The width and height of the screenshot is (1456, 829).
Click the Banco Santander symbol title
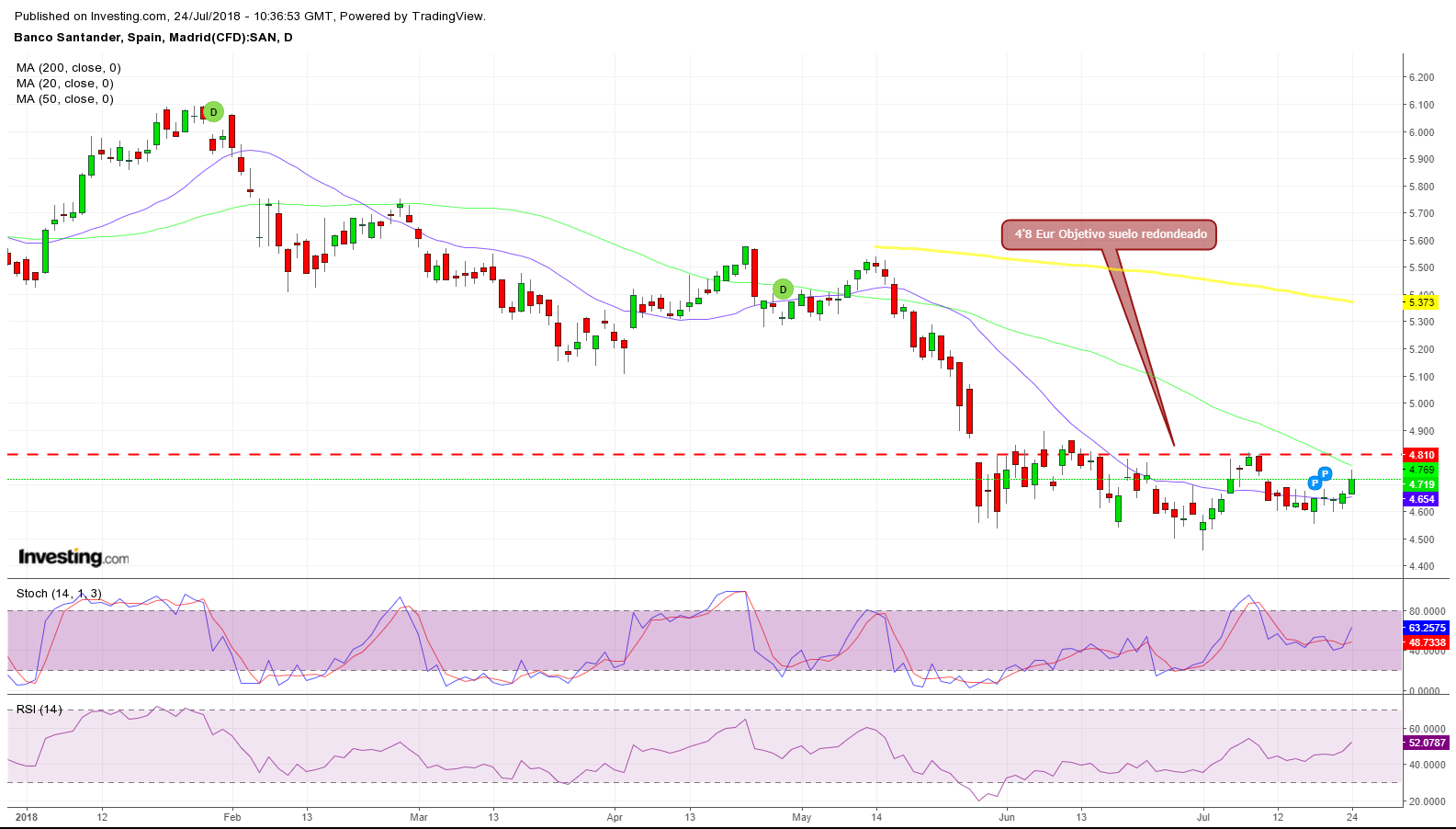(153, 38)
